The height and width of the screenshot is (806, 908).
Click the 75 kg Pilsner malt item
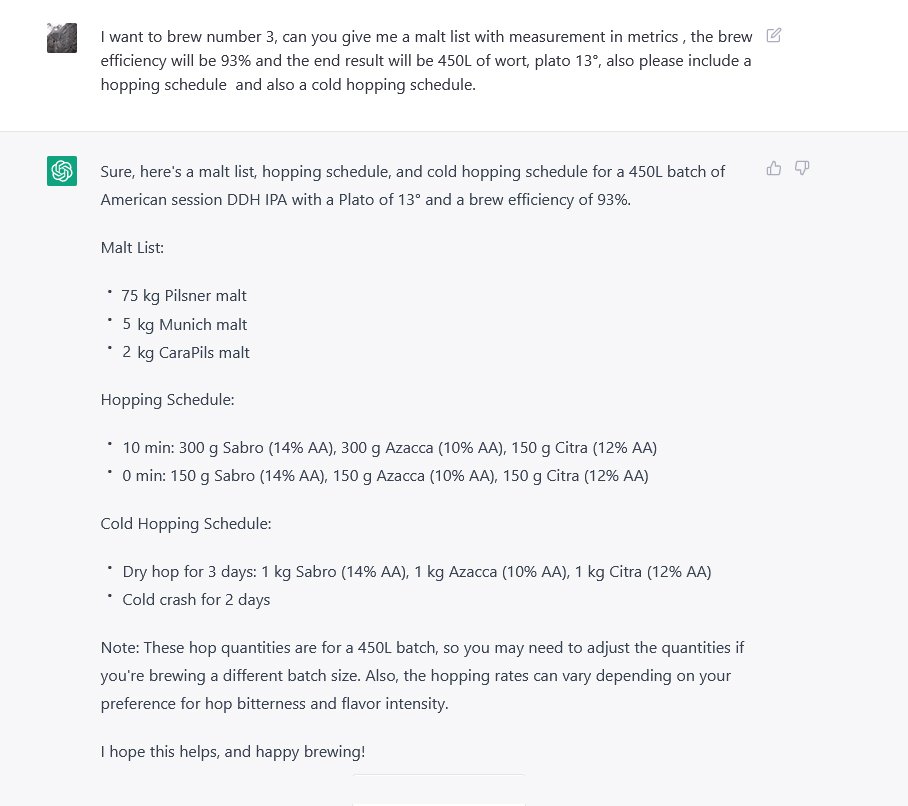coord(184,296)
